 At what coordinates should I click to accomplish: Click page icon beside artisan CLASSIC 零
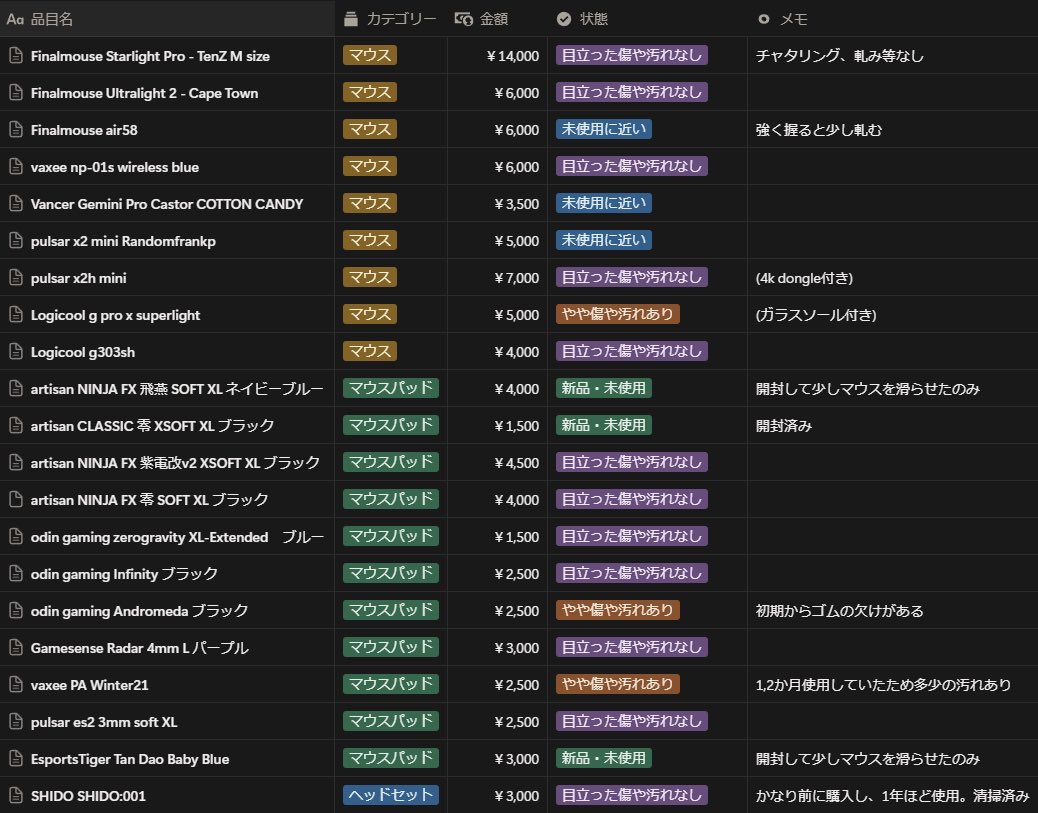[x=16, y=426]
